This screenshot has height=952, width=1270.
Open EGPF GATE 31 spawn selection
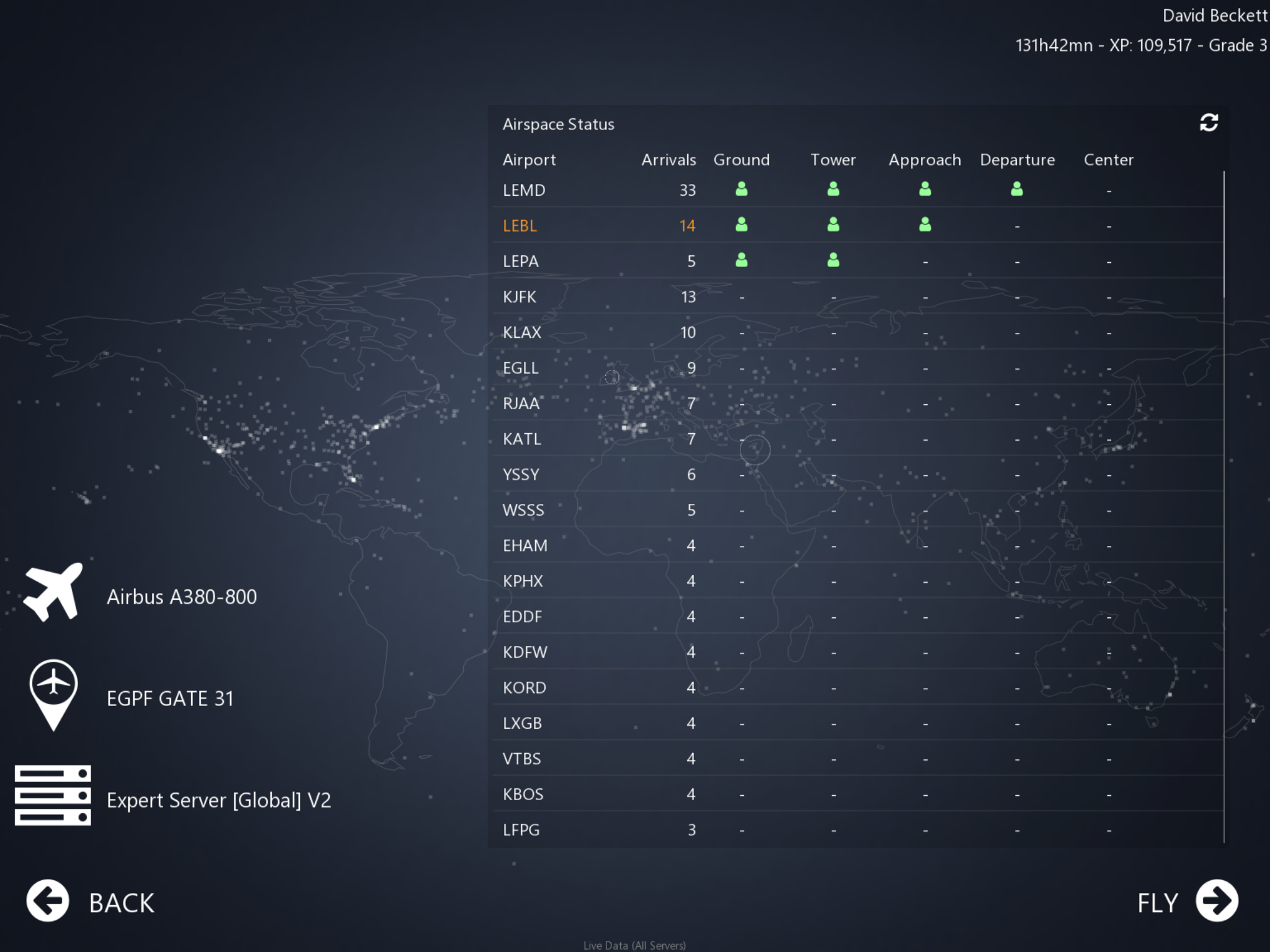170,699
